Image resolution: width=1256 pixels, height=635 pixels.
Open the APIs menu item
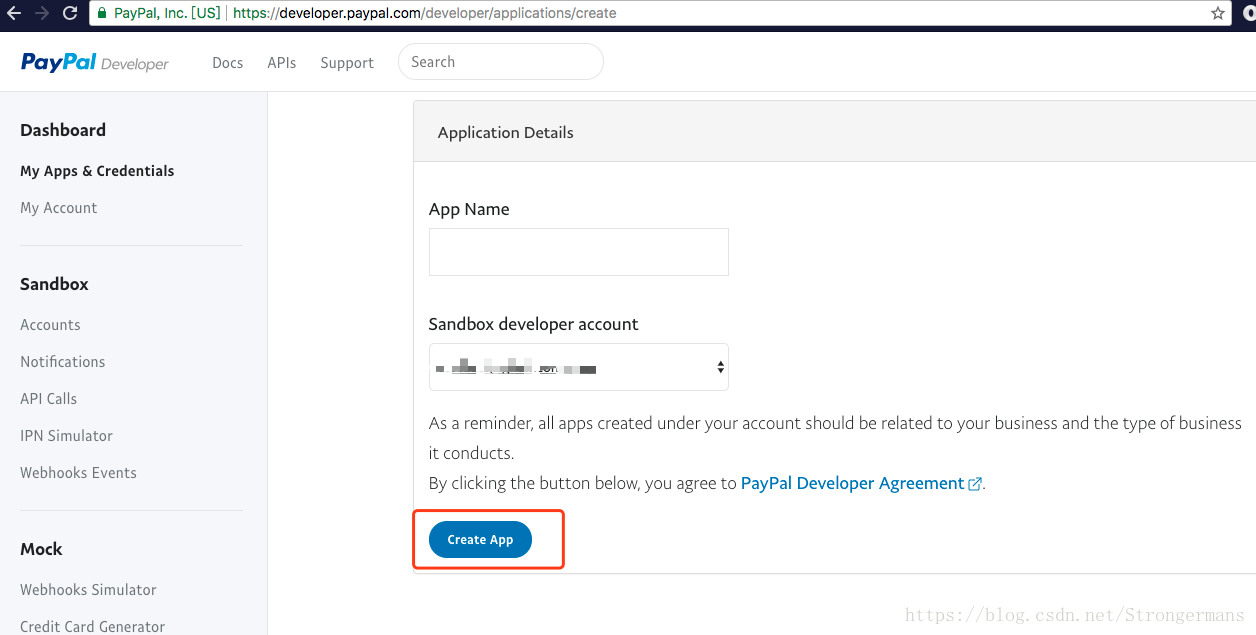click(x=282, y=62)
